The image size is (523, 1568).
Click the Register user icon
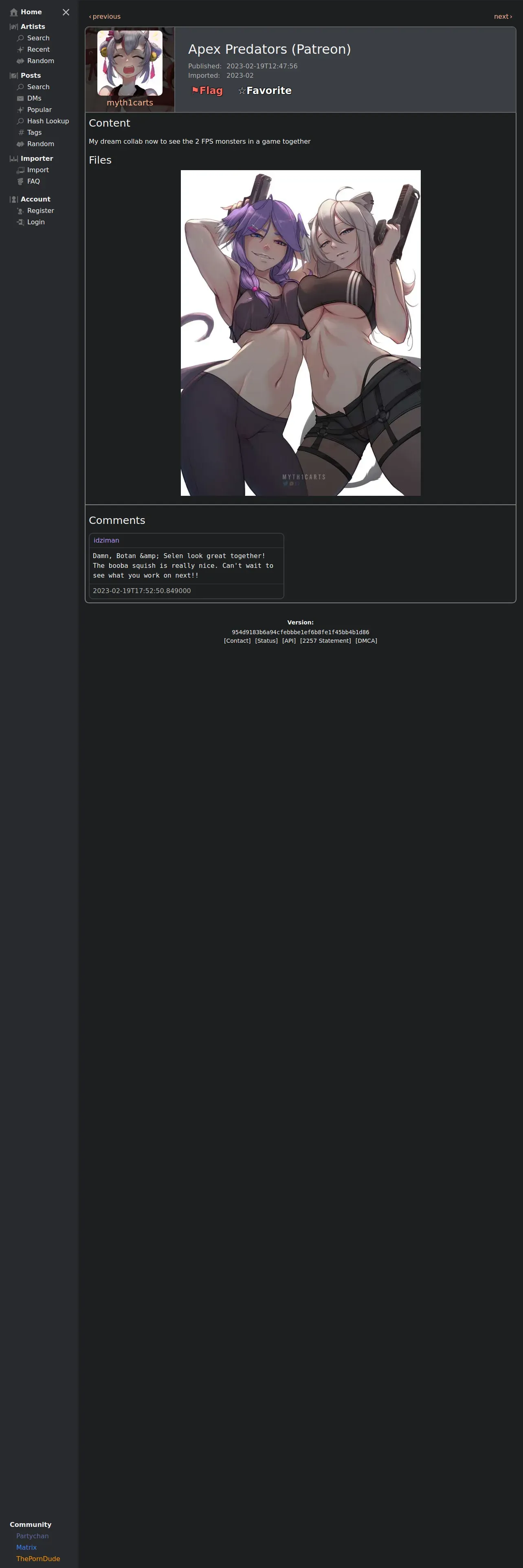[21, 210]
